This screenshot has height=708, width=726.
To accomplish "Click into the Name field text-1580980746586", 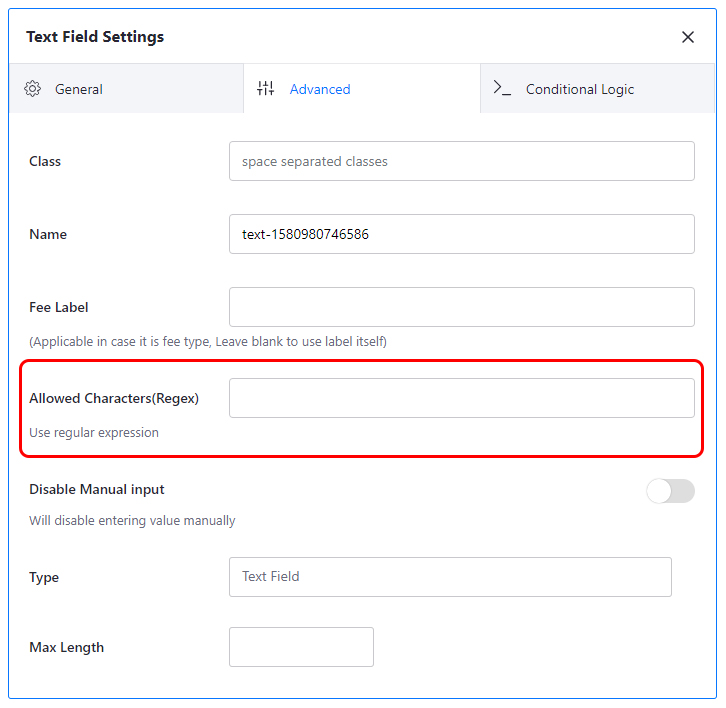I will tap(462, 234).
